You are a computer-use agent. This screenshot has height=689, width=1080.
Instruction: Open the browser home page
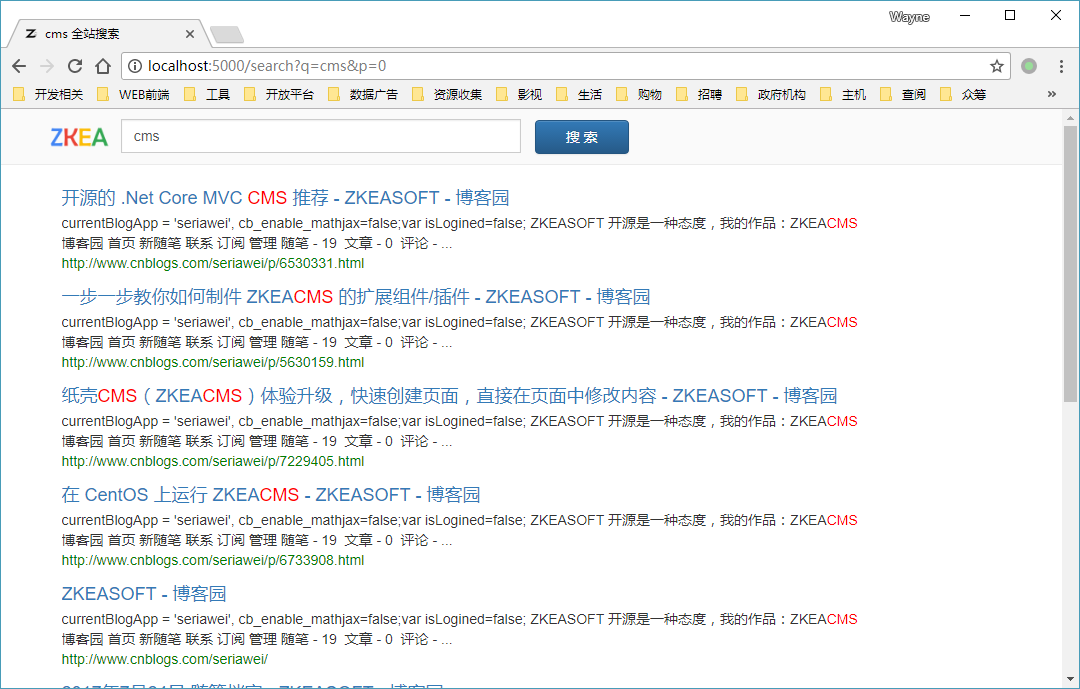pyautogui.click(x=103, y=66)
